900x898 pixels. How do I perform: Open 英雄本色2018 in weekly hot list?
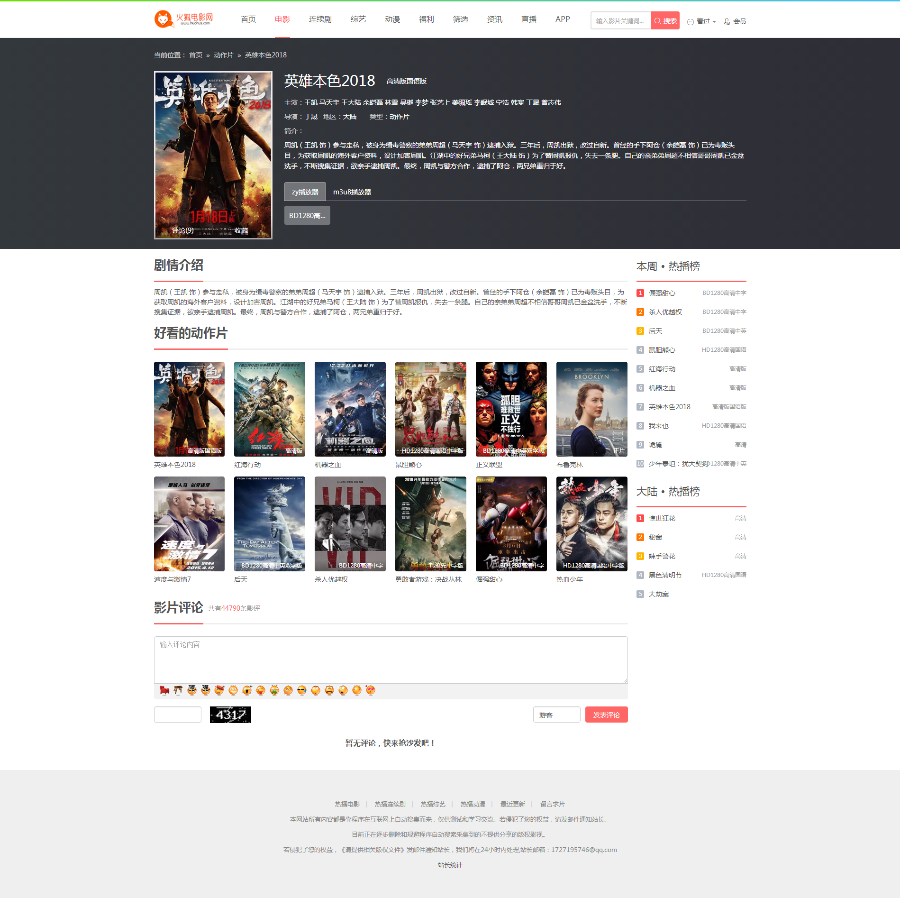669,407
